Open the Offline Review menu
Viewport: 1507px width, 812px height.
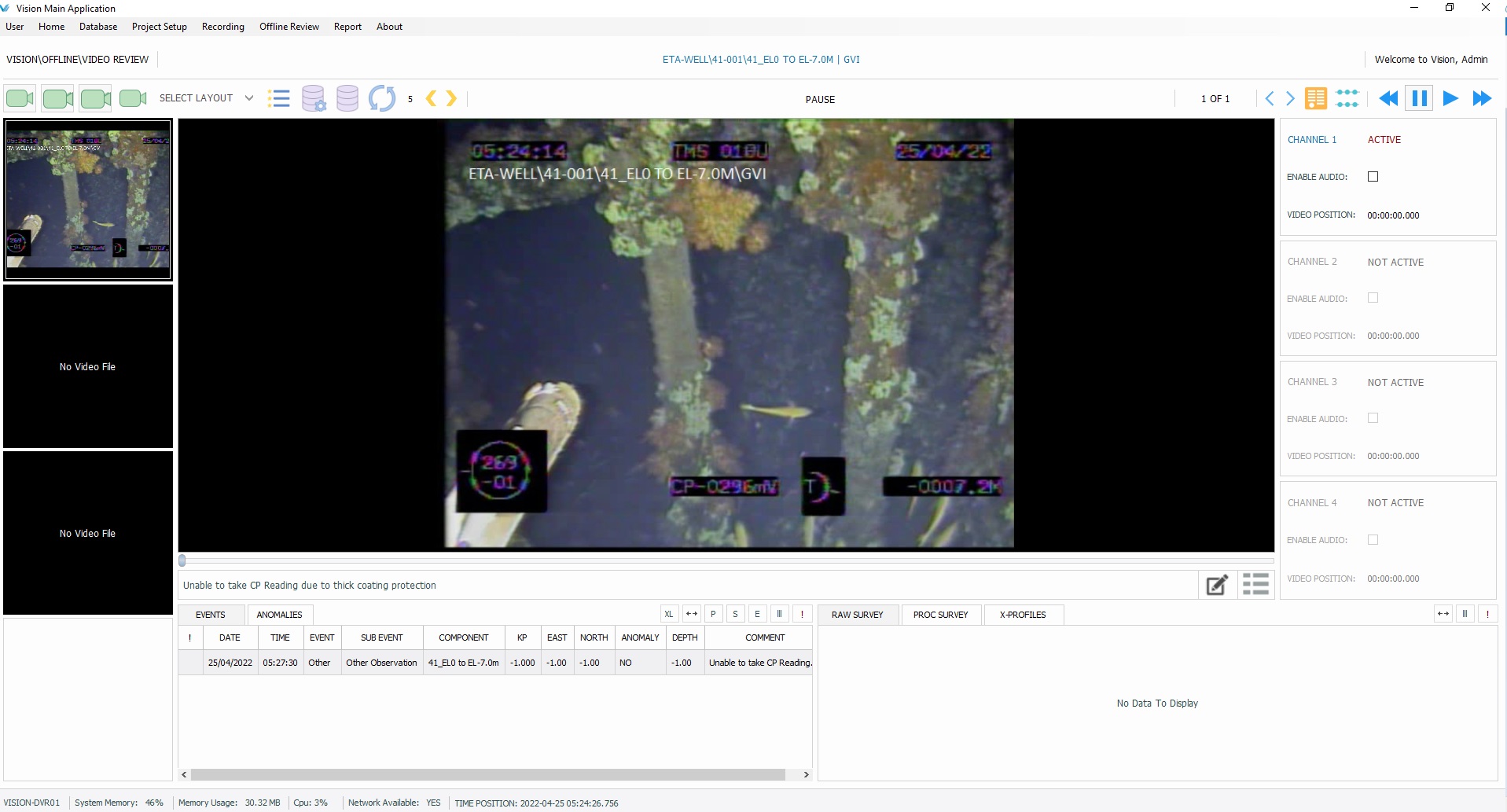point(289,27)
